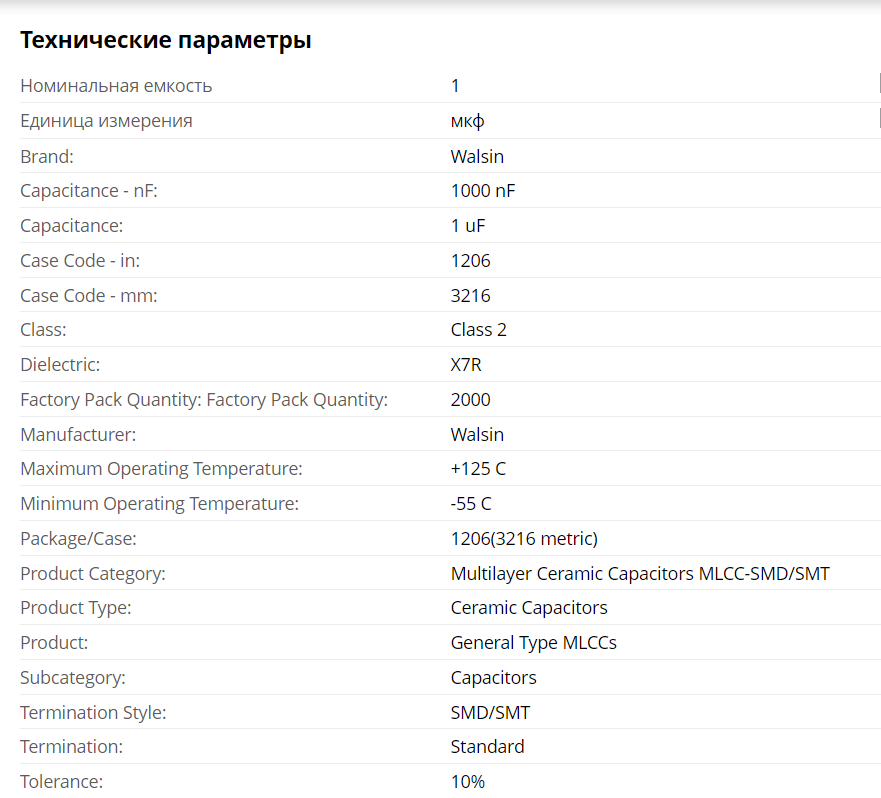Click the 'Ceramic Capacitors' product type value
This screenshot has width=881, height=798.
tap(529, 608)
